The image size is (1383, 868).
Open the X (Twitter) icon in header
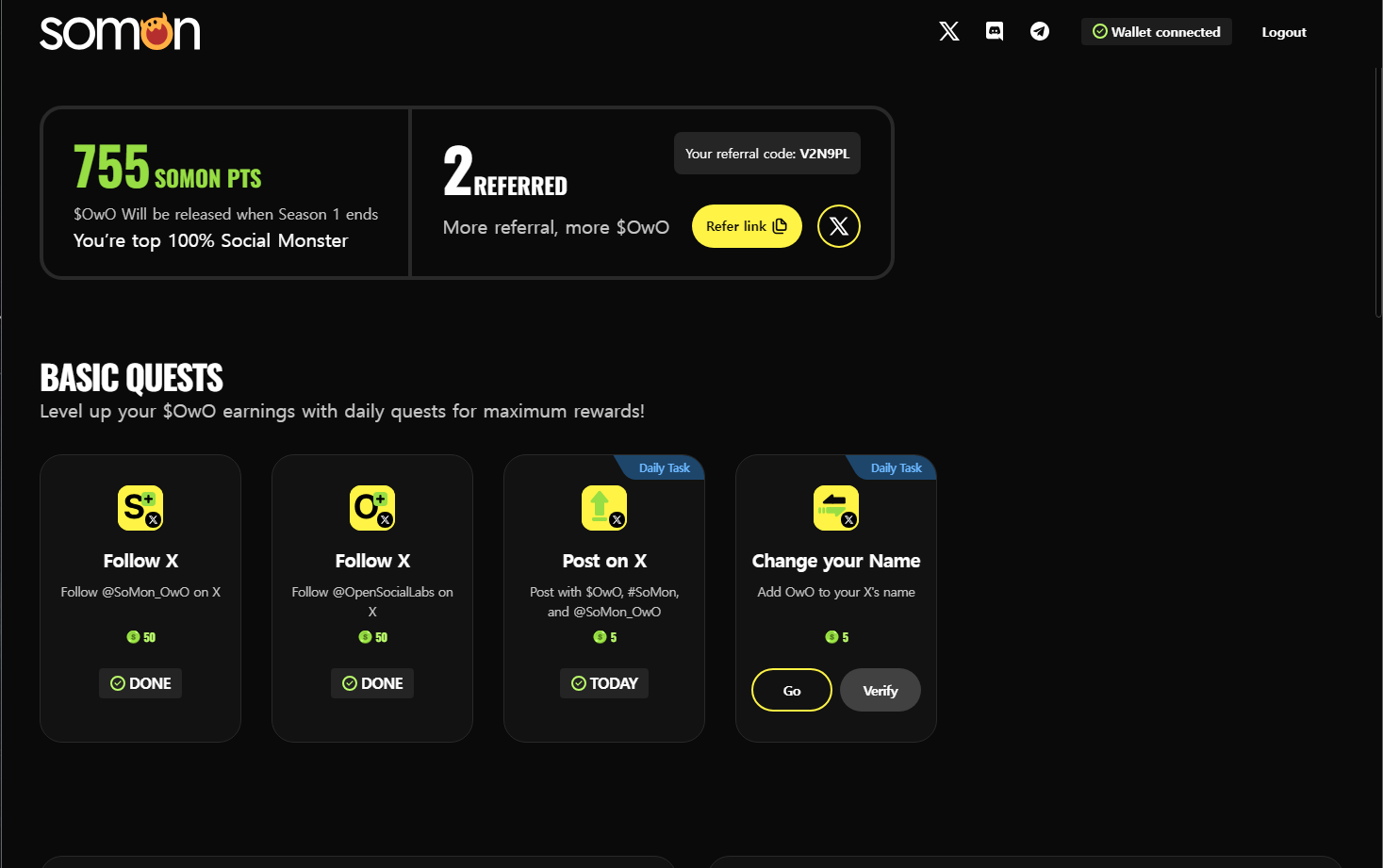(x=949, y=31)
